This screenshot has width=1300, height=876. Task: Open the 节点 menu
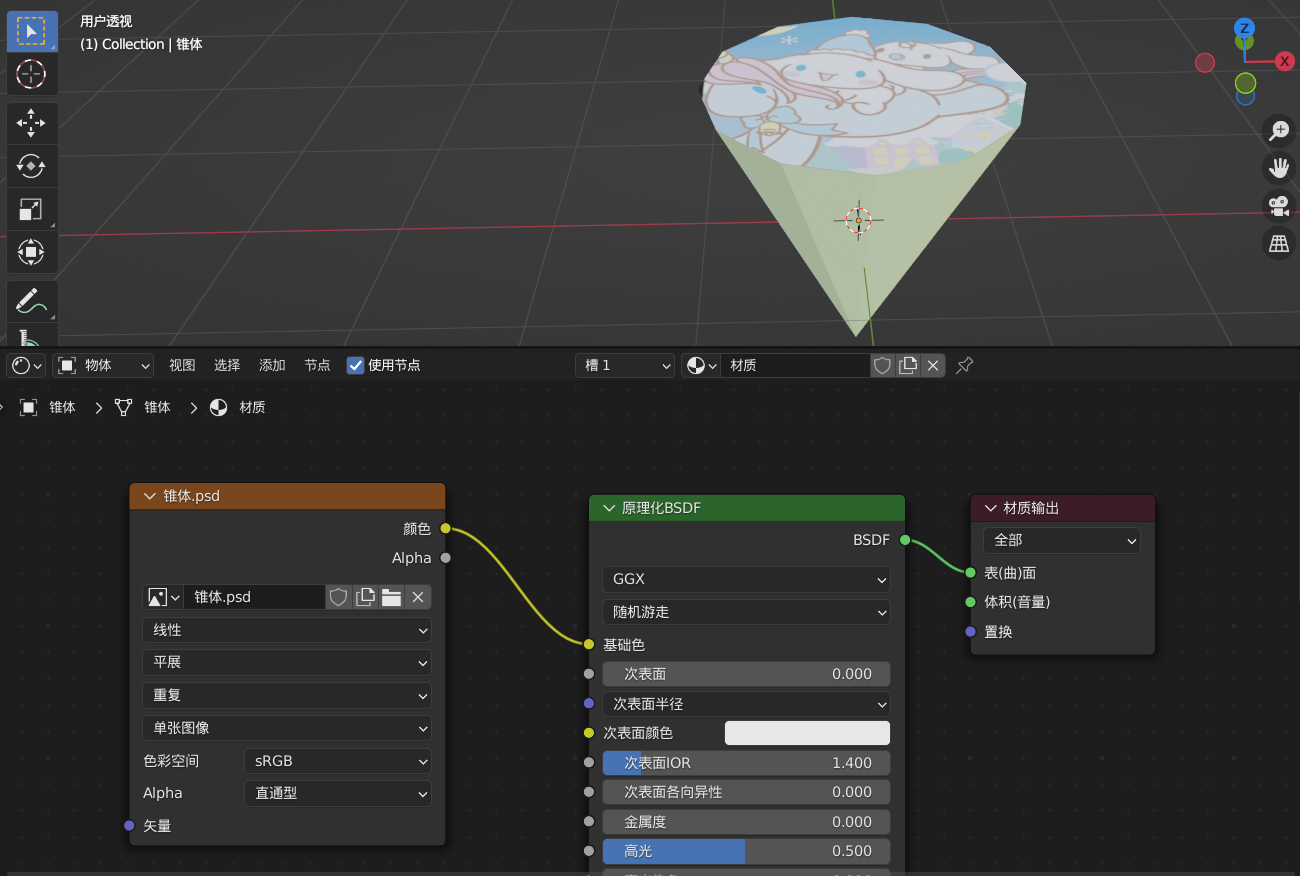tap(317, 365)
